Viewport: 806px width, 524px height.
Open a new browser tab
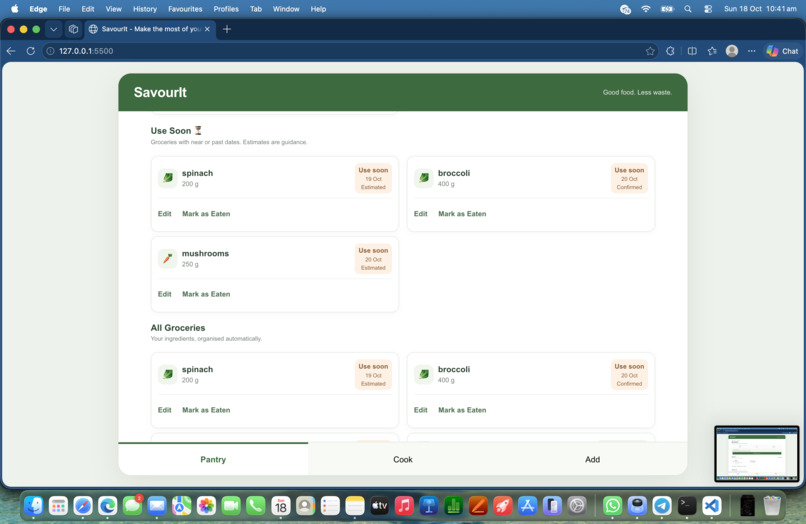point(227,29)
